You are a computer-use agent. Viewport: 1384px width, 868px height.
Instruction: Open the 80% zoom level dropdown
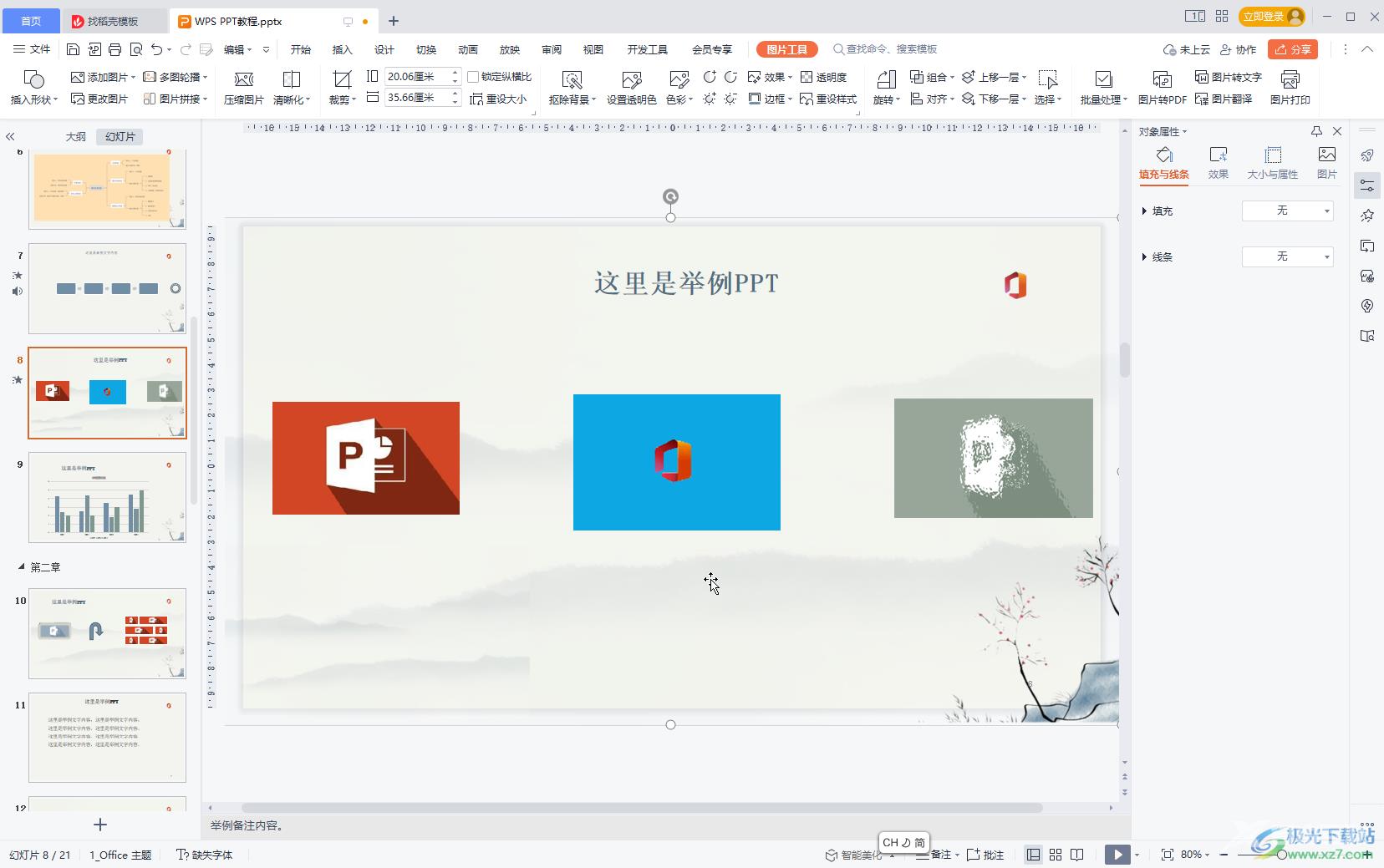click(1194, 855)
